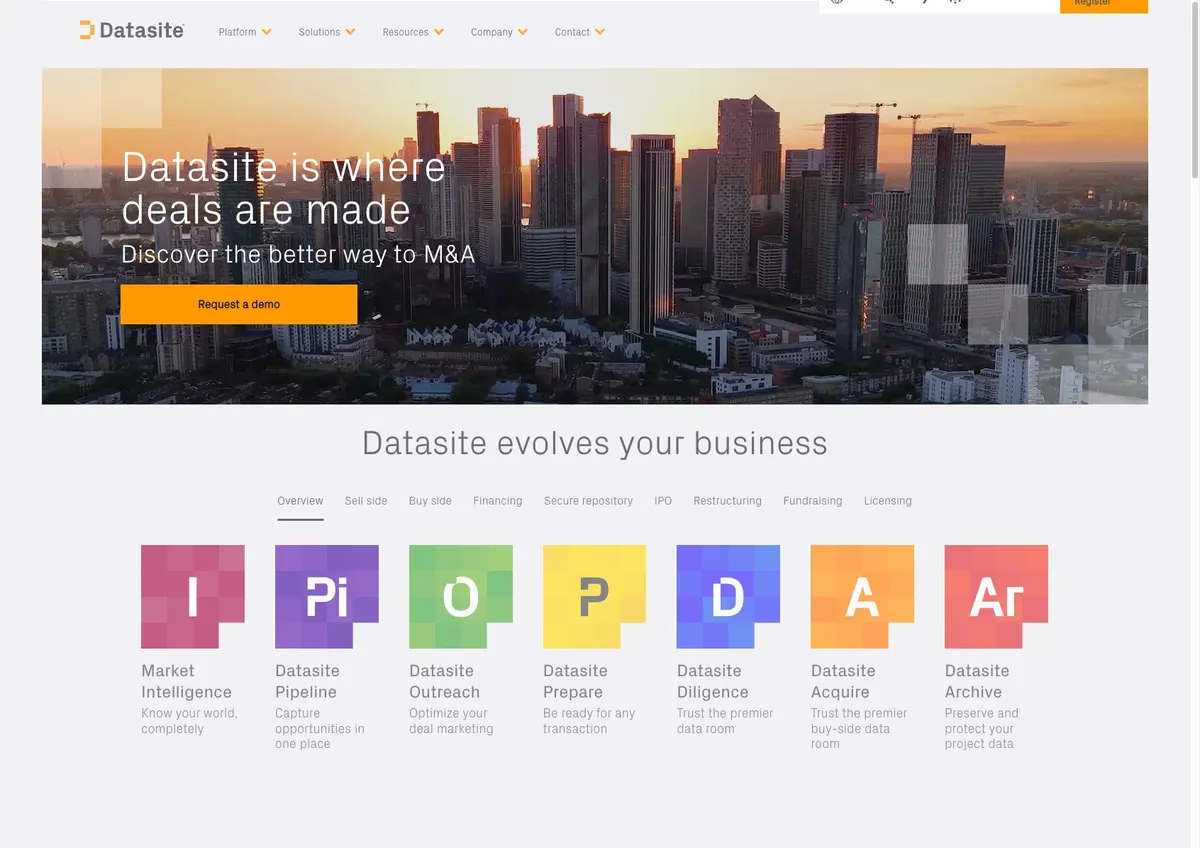Switch to the Buy side tab
Image resolution: width=1200 pixels, height=848 pixels.
tap(430, 501)
